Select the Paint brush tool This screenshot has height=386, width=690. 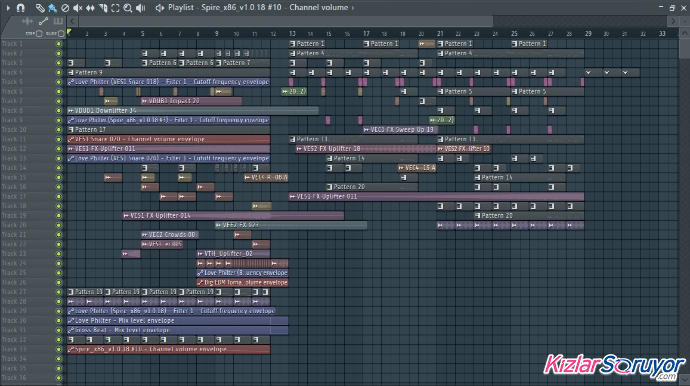52,7
